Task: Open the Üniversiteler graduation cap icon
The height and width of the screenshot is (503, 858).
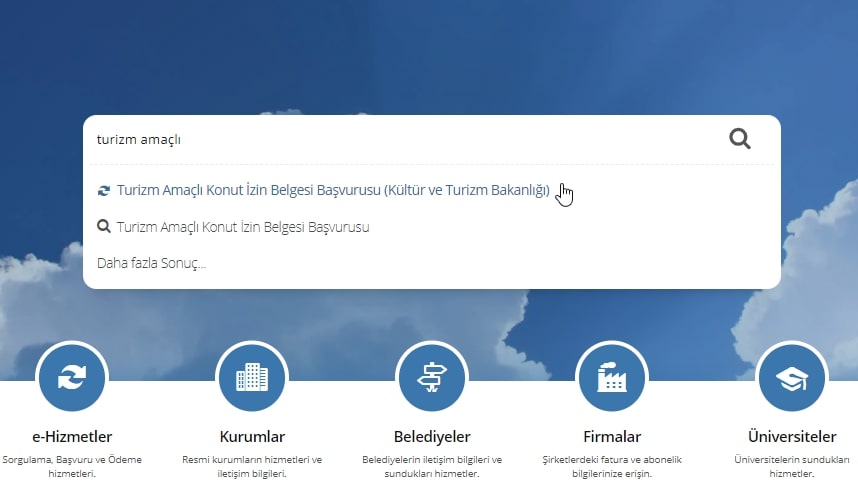Action: (792, 378)
